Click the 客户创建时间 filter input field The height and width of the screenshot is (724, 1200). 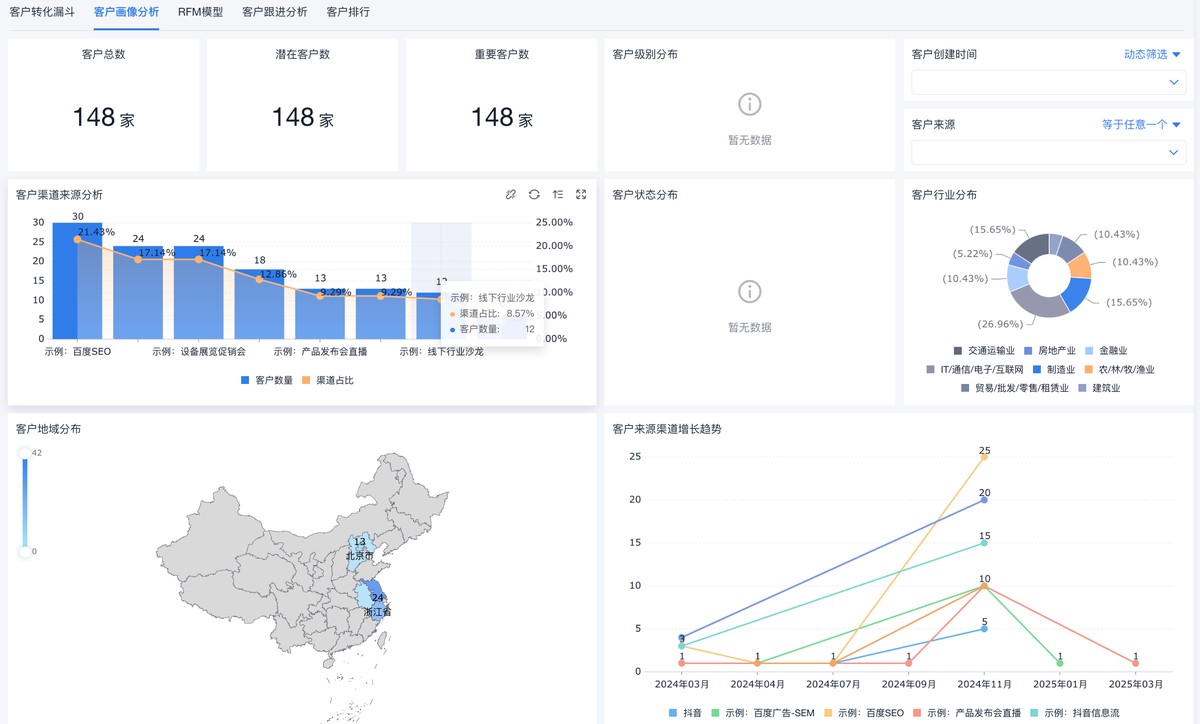click(1048, 82)
